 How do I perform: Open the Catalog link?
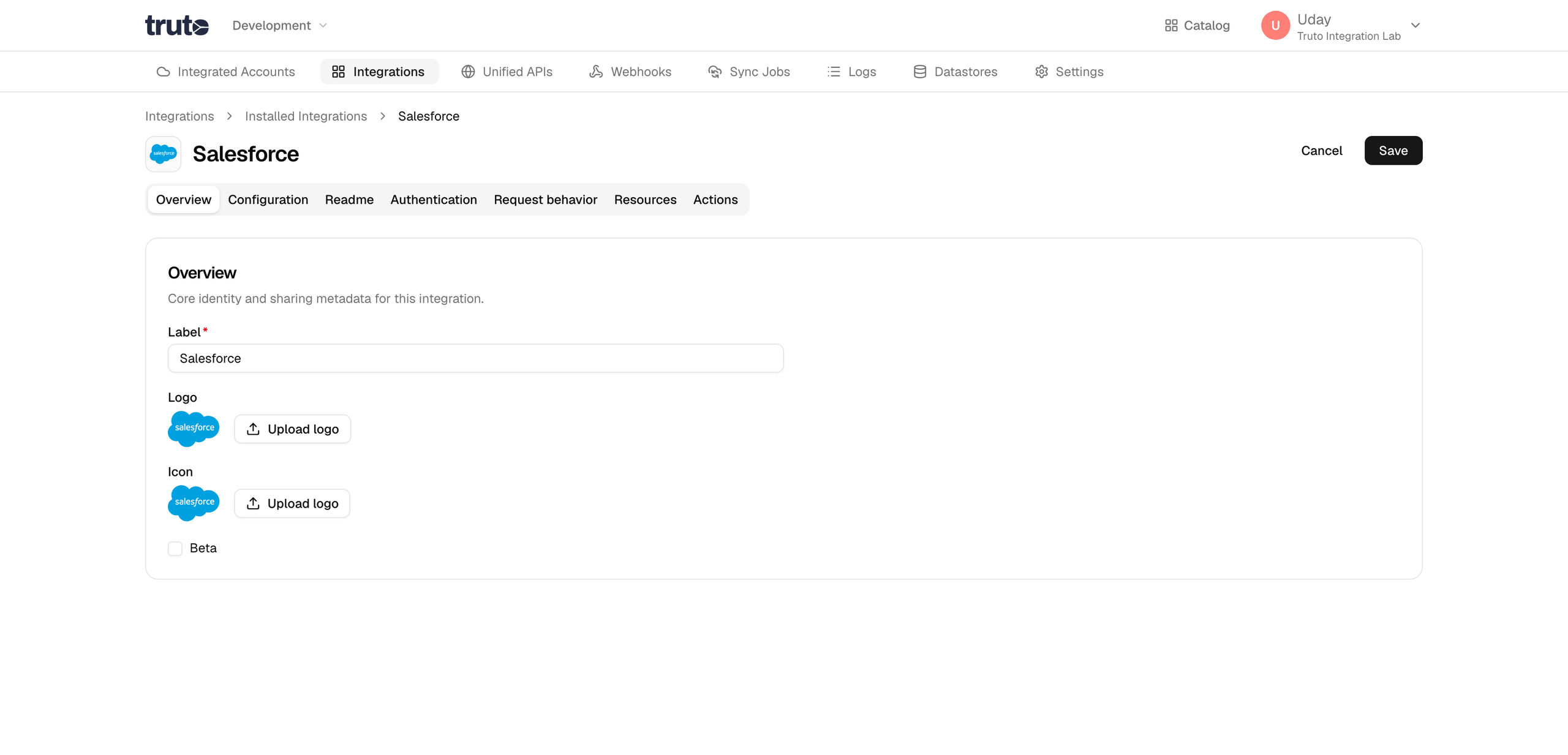point(1197,25)
